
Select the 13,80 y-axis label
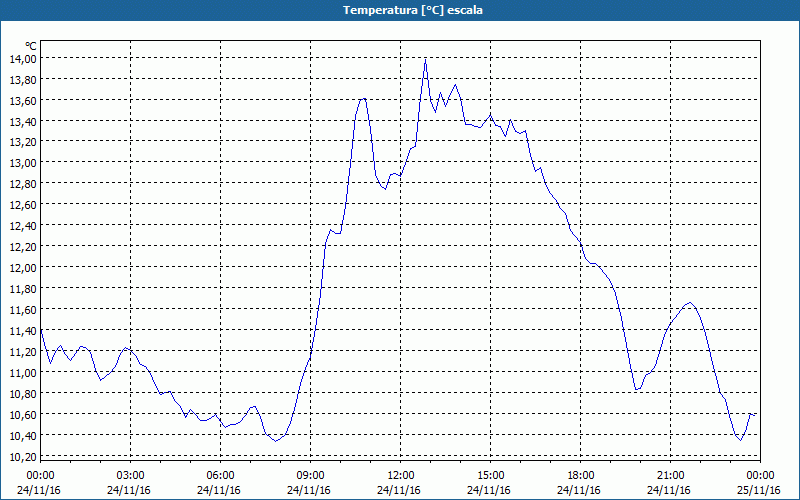coord(23,79)
